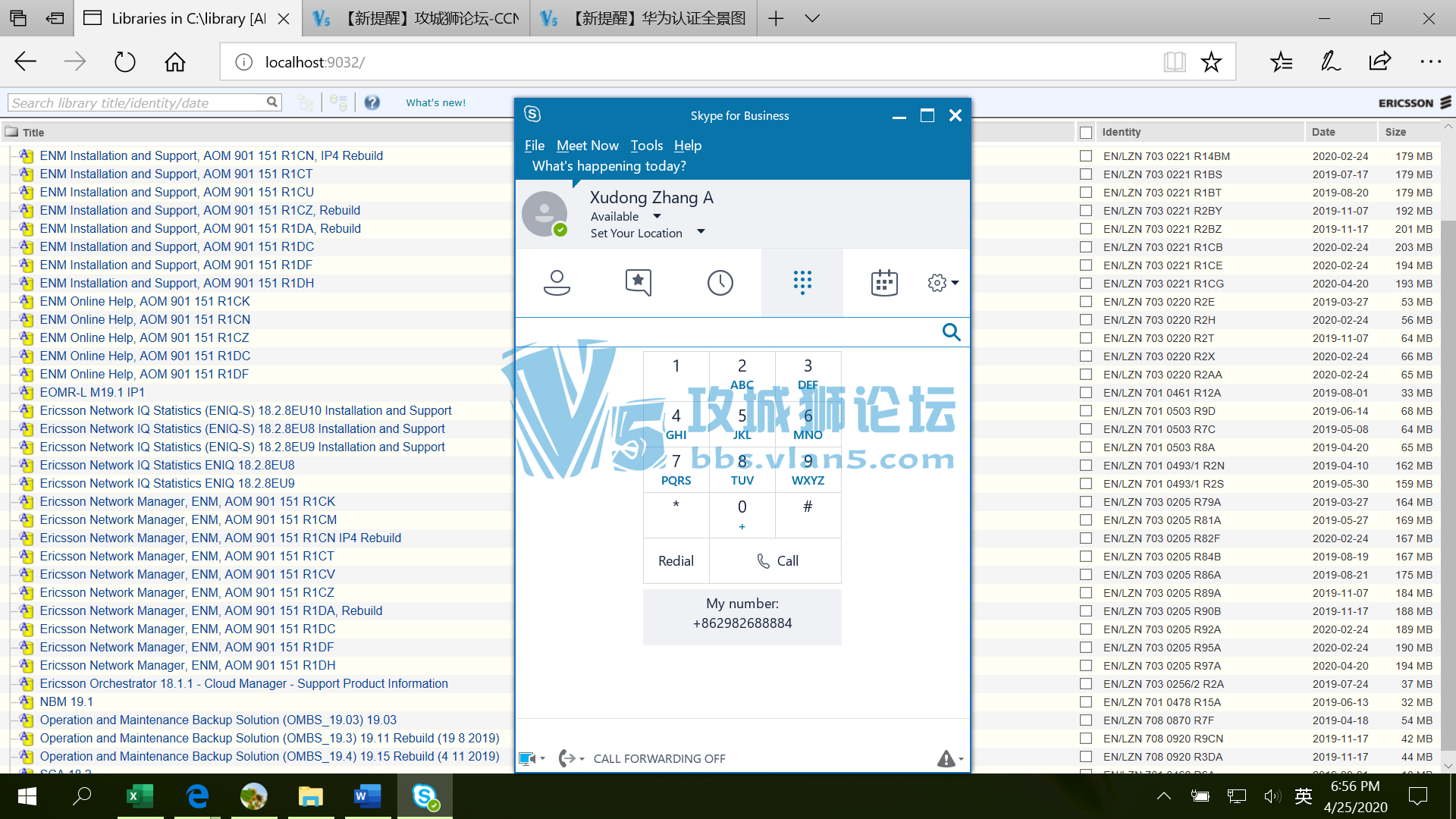
Task: Dial digit 5 JKL on the keypad
Action: pos(742,424)
